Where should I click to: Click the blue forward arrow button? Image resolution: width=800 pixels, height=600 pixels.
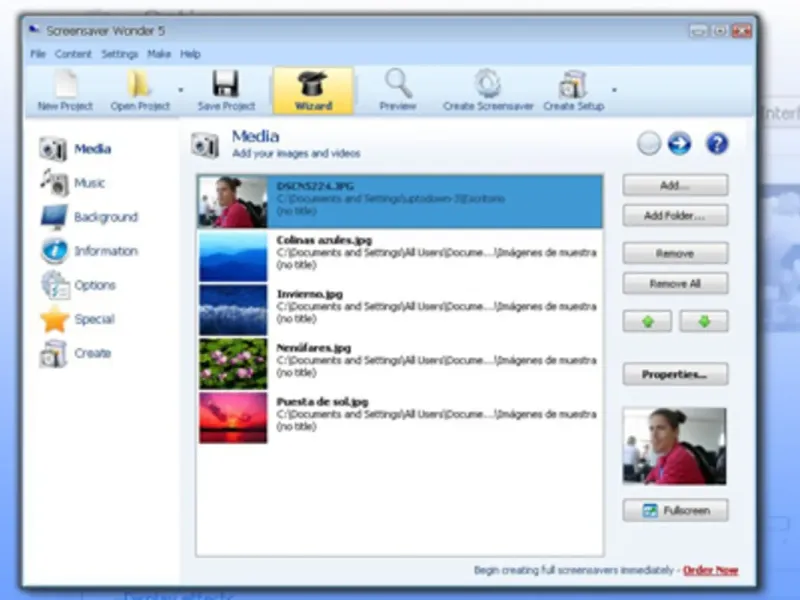point(679,143)
